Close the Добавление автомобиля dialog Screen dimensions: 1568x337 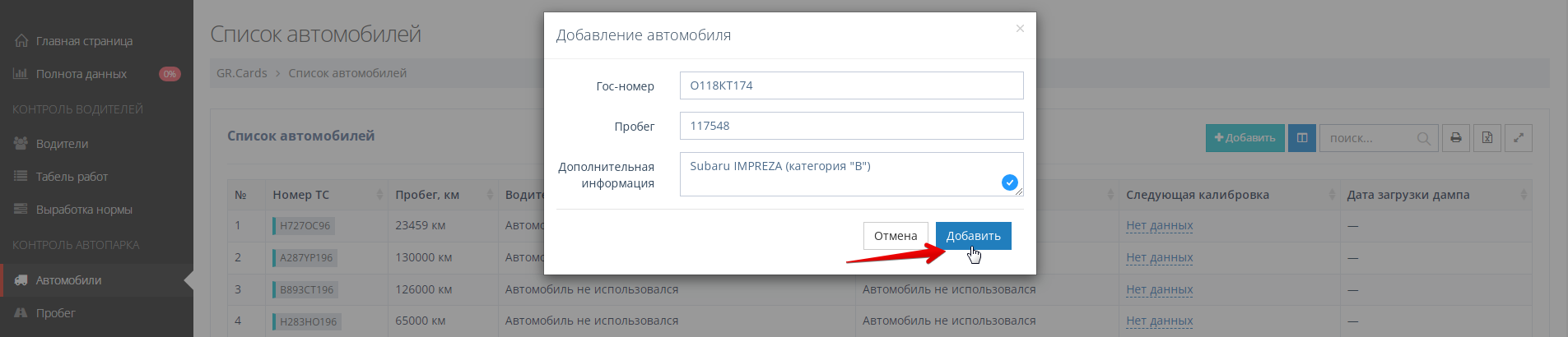(1020, 29)
